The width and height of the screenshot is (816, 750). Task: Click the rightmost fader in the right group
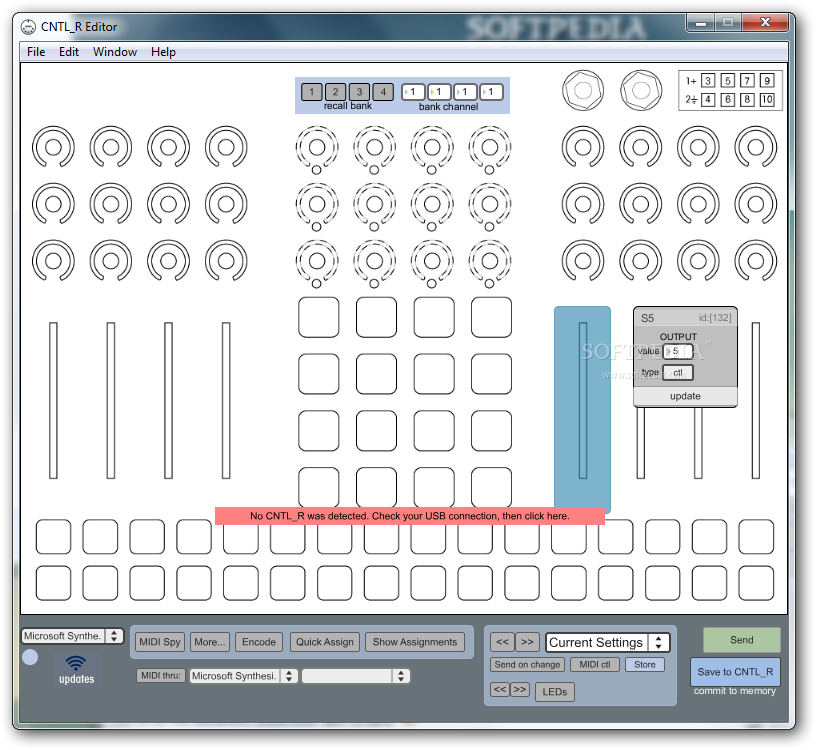point(756,400)
